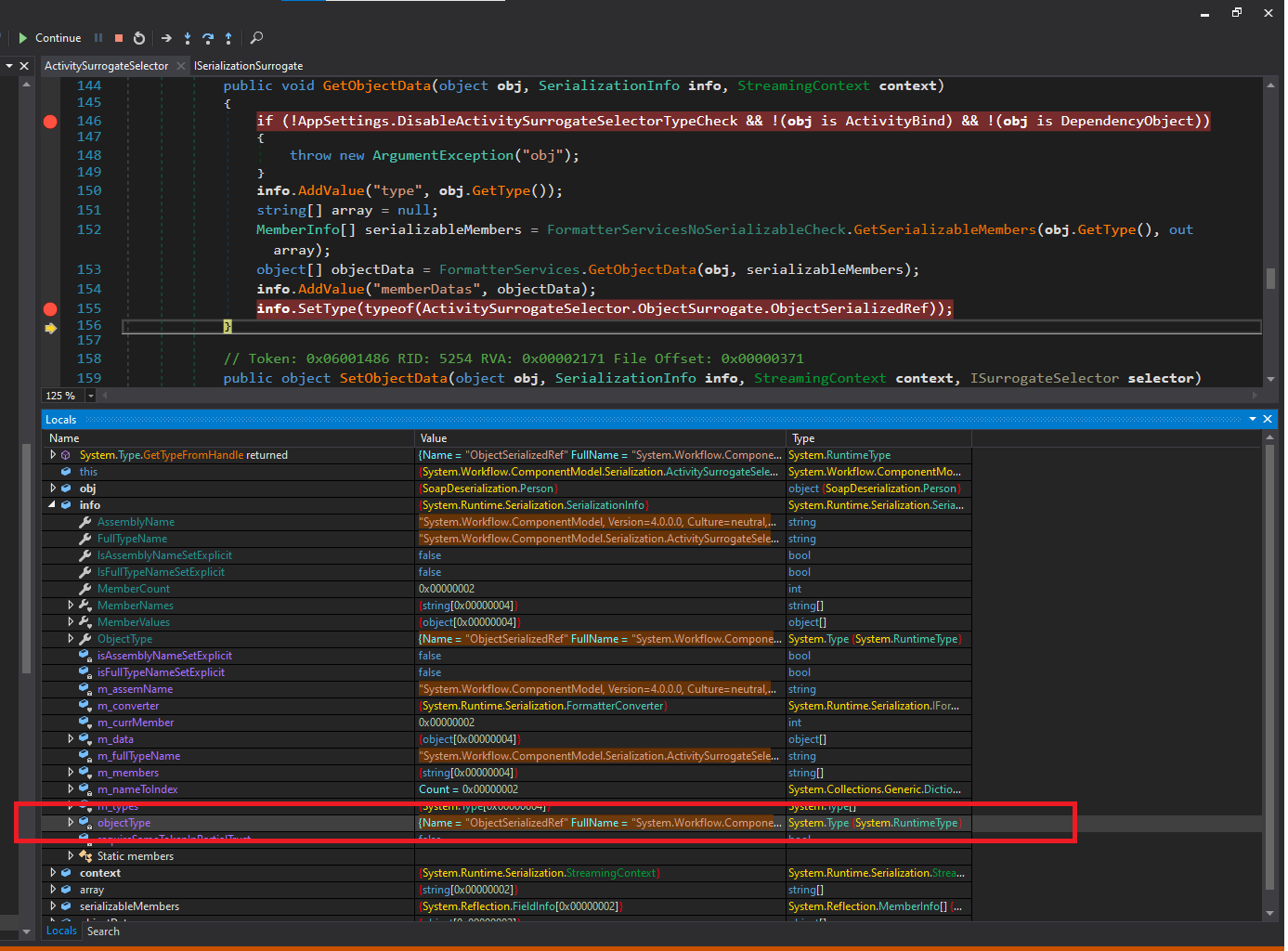This screenshot has width=1288, height=951.
Task: Click the Continue button
Action: 49,38
